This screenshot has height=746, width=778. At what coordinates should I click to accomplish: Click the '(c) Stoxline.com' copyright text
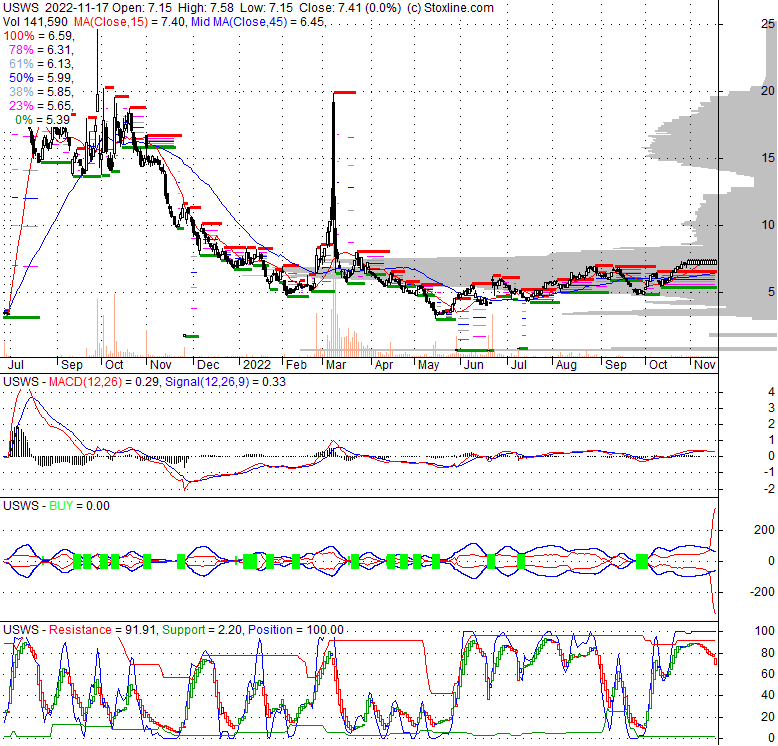tap(450, 8)
